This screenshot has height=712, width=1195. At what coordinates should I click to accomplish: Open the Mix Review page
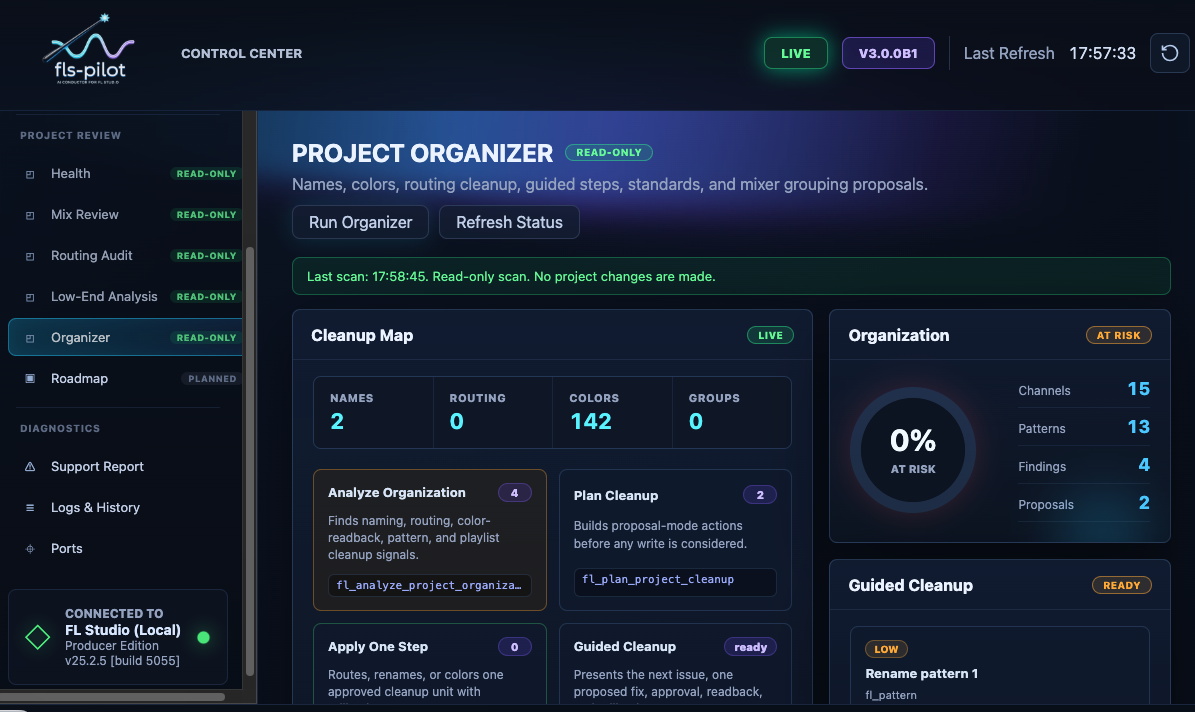(125, 215)
